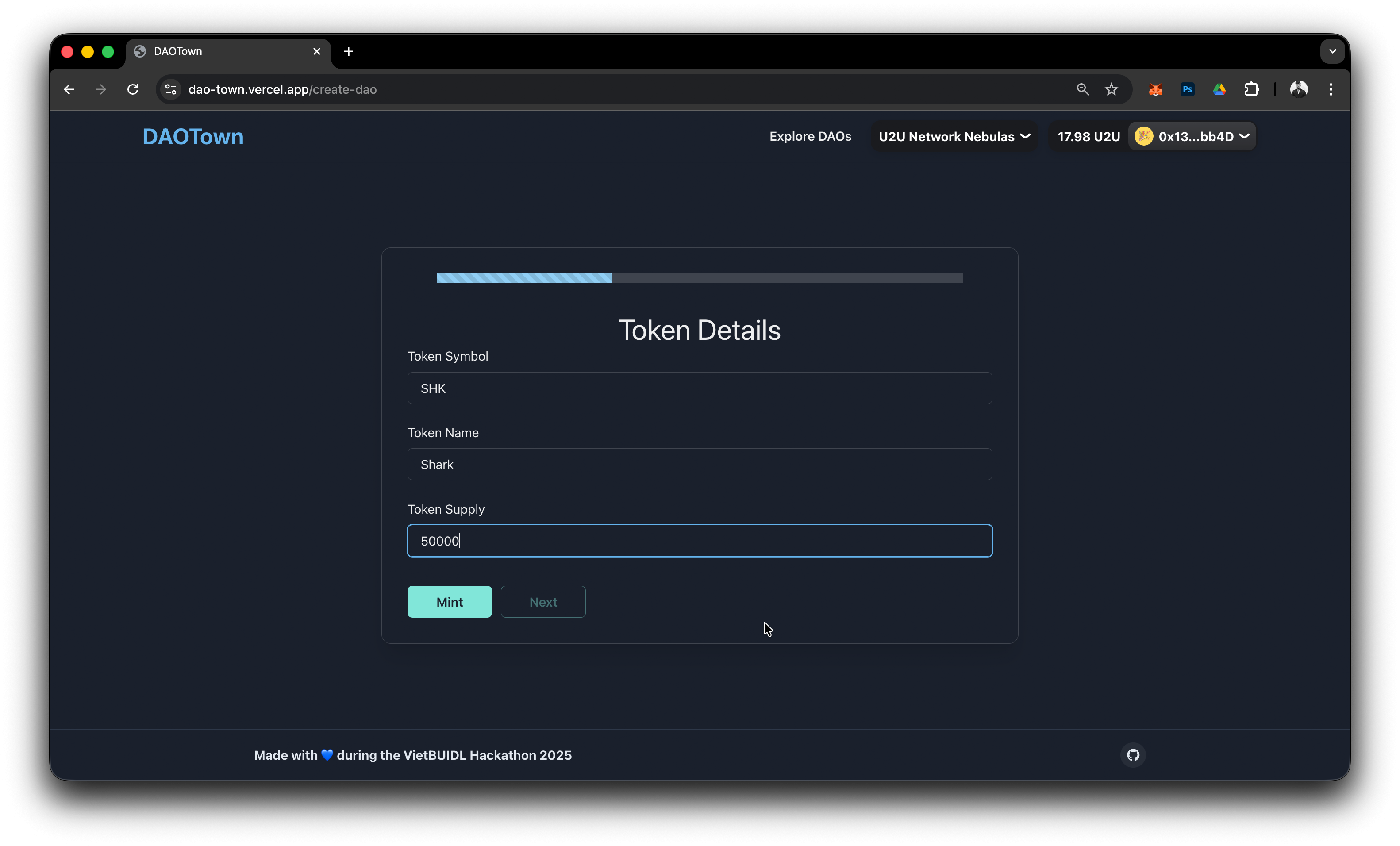Focus the Token Symbol field
Viewport: 1400px width, 846px height.
click(x=700, y=388)
